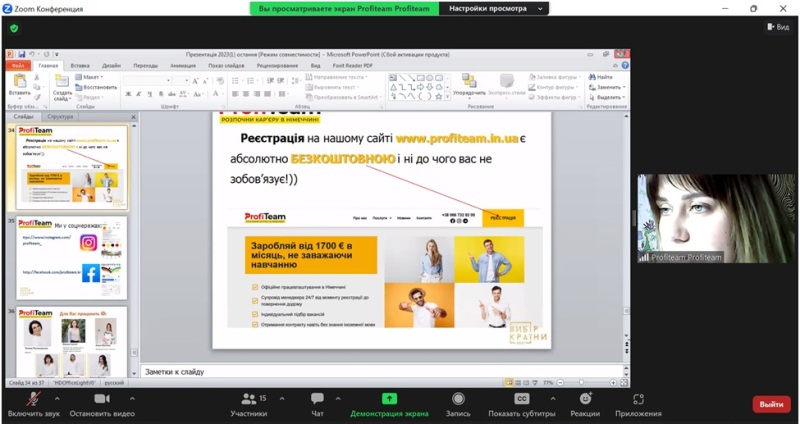Open the Chat panel

point(317,399)
